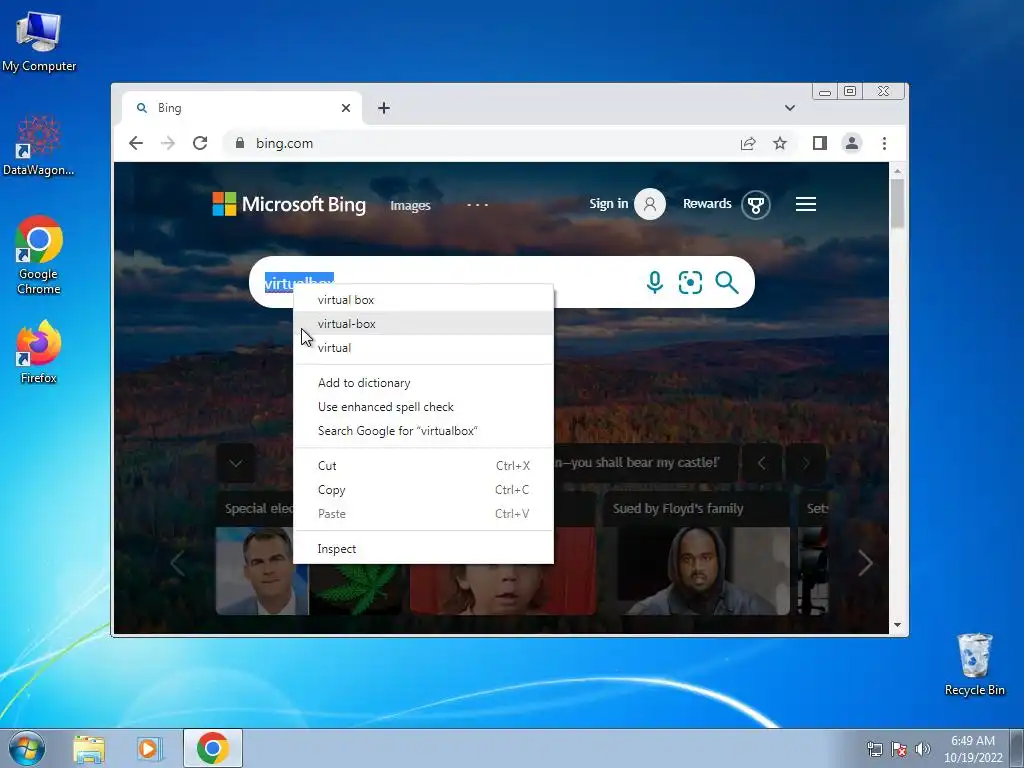Select Google Chrome desktop shortcut
The width and height of the screenshot is (1024, 768).
tap(39, 255)
